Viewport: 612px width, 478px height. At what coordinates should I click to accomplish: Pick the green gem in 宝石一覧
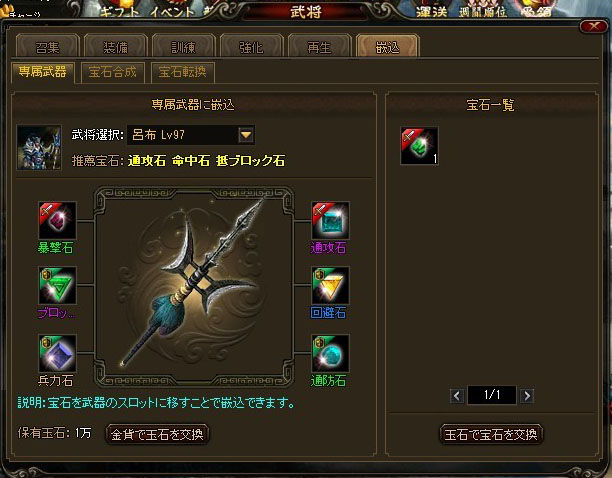point(420,146)
